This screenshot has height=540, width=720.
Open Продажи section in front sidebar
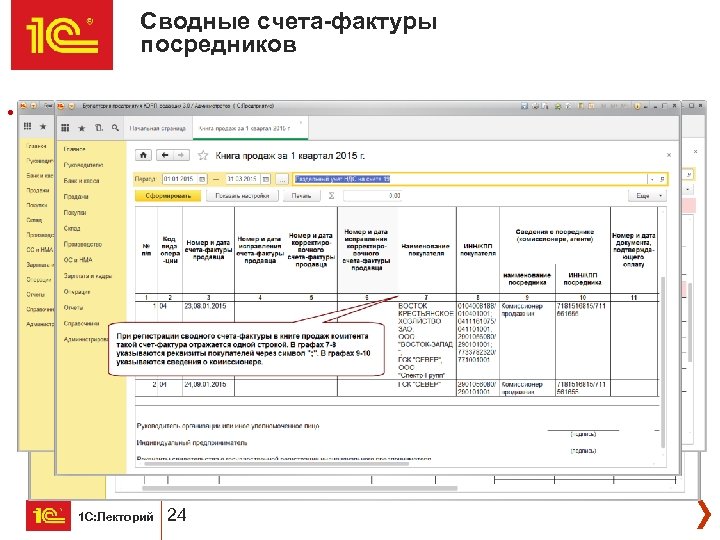76,197
